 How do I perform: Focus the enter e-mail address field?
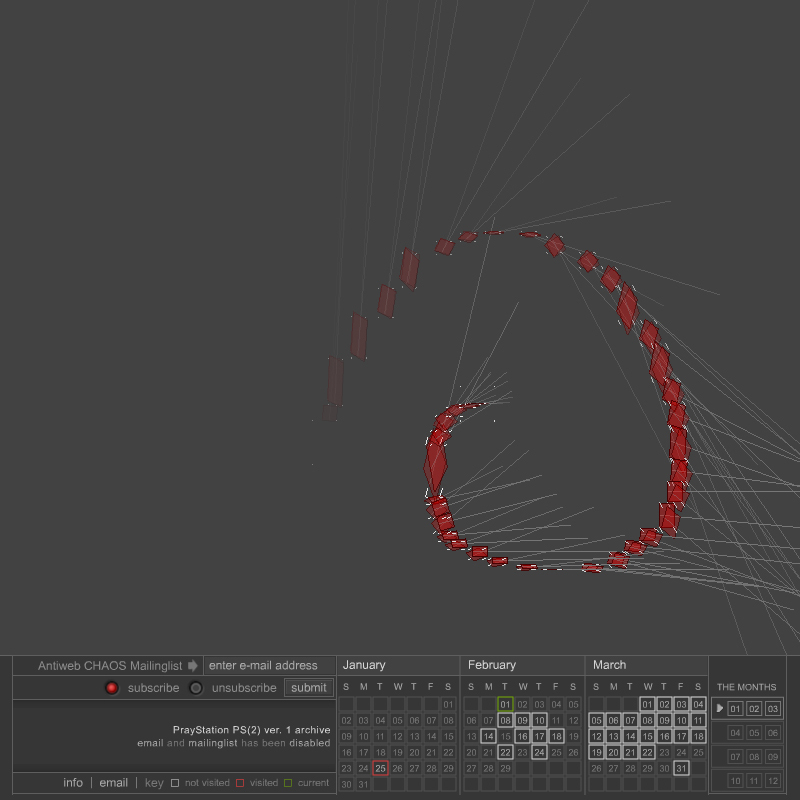(x=268, y=666)
